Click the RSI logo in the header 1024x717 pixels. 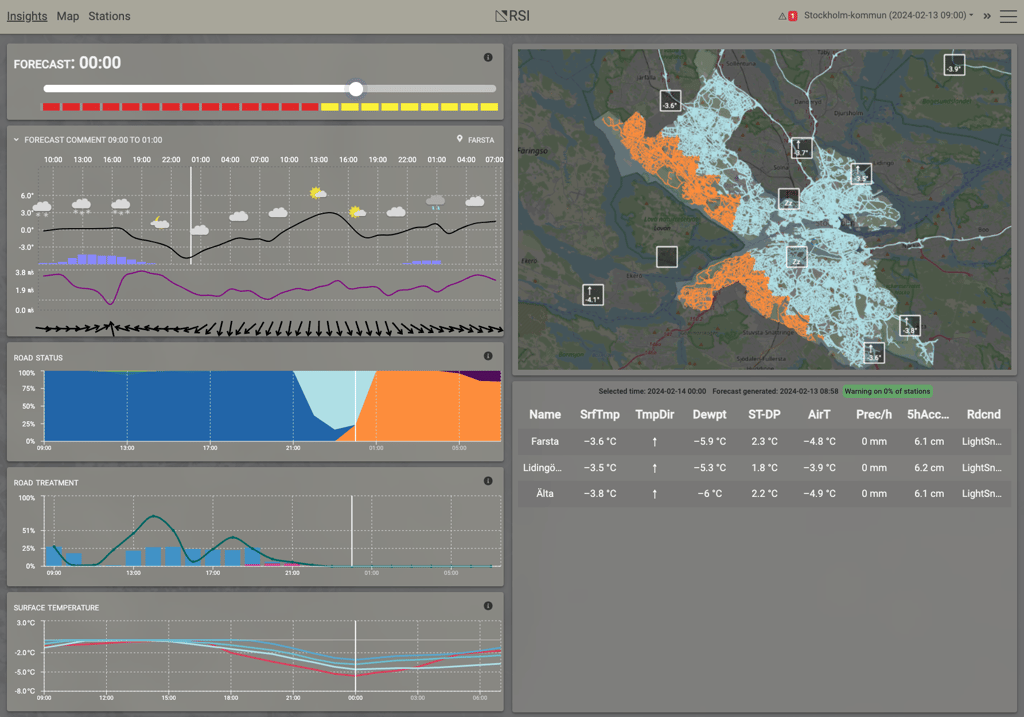pyautogui.click(x=513, y=16)
